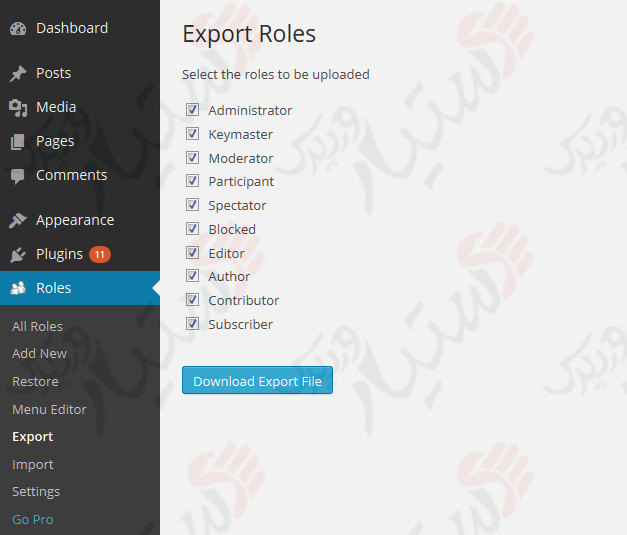Open the Dashboard menu
This screenshot has height=535, width=627.
click(x=80, y=28)
